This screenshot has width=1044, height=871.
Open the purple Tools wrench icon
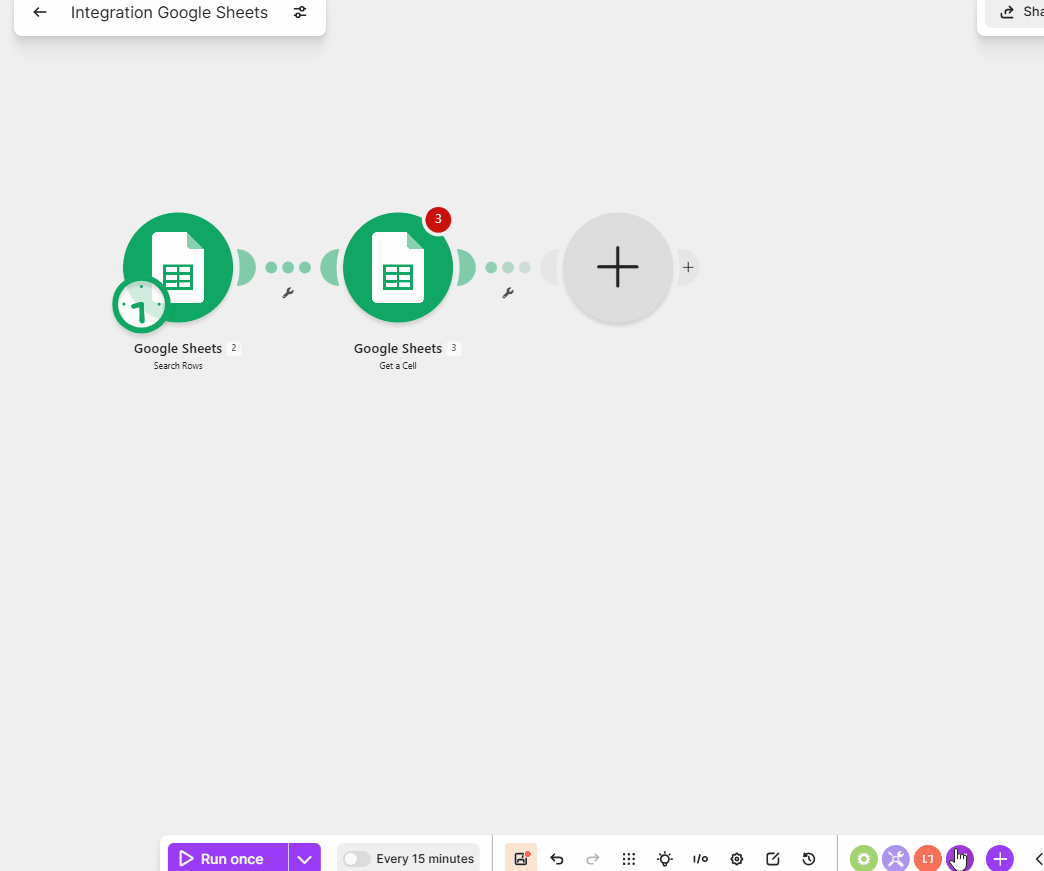[x=896, y=858]
